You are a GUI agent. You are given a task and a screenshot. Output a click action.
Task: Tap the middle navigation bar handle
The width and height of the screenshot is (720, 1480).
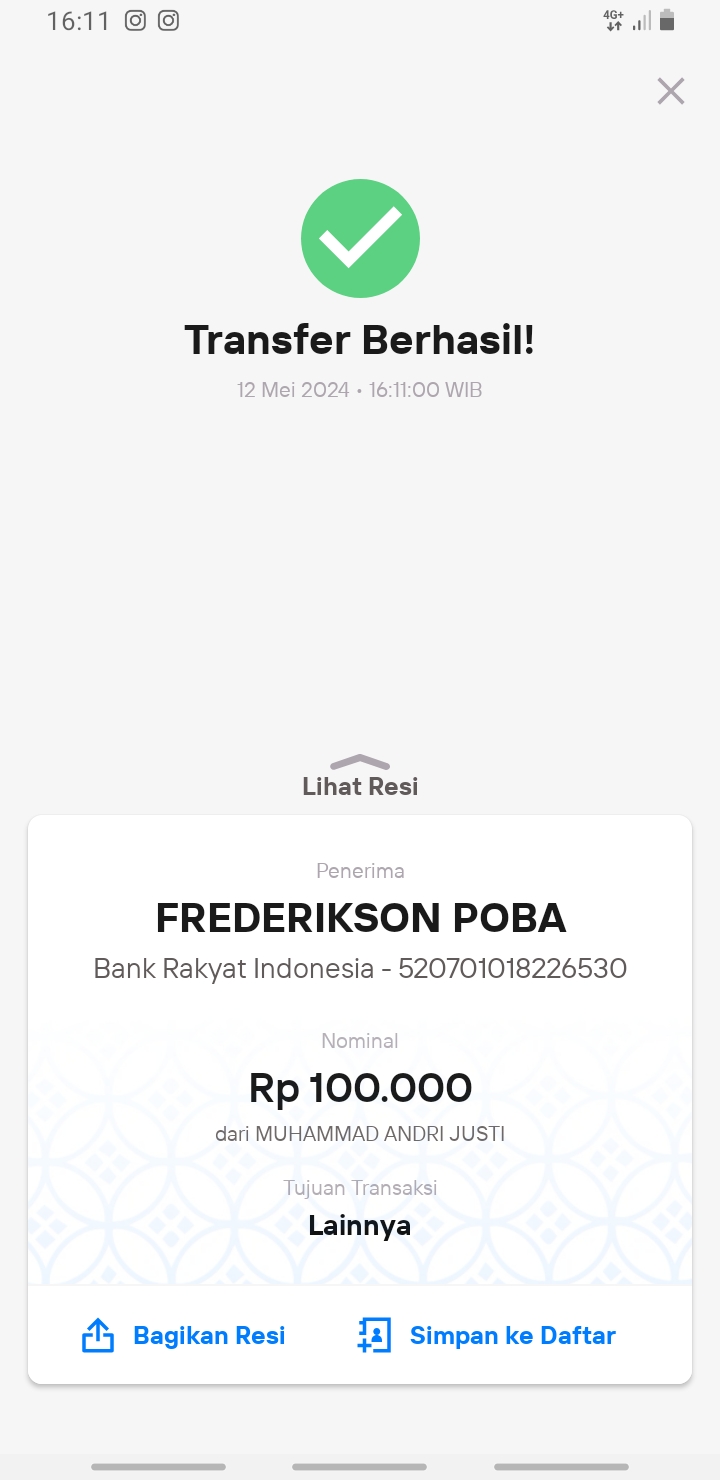point(360,1467)
